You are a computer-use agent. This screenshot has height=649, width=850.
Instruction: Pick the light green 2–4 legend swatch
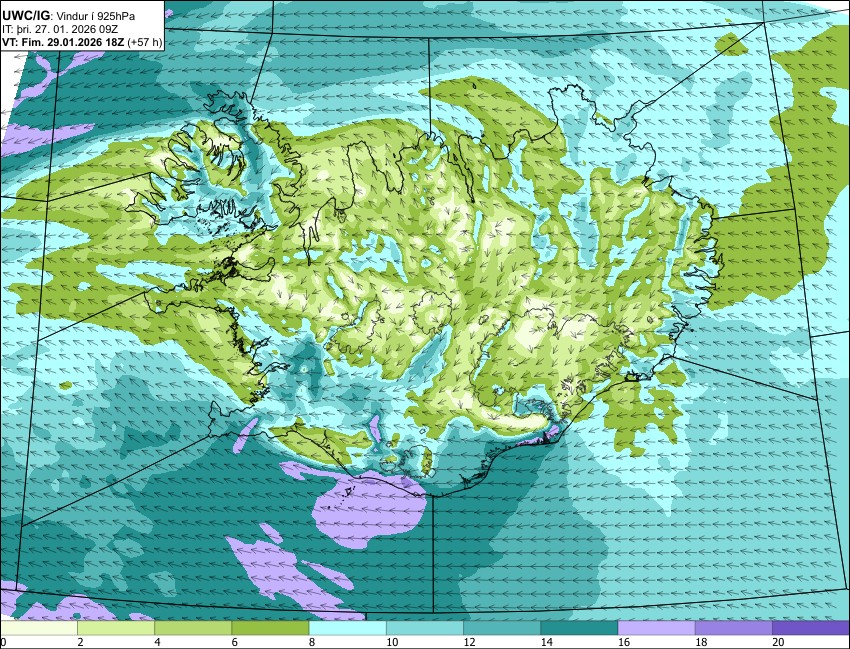point(116,628)
